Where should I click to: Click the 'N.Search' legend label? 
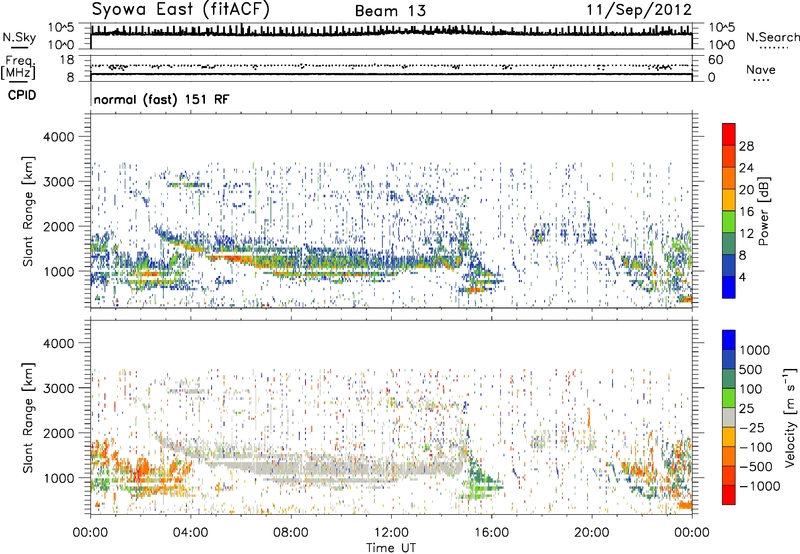point(773,37)
